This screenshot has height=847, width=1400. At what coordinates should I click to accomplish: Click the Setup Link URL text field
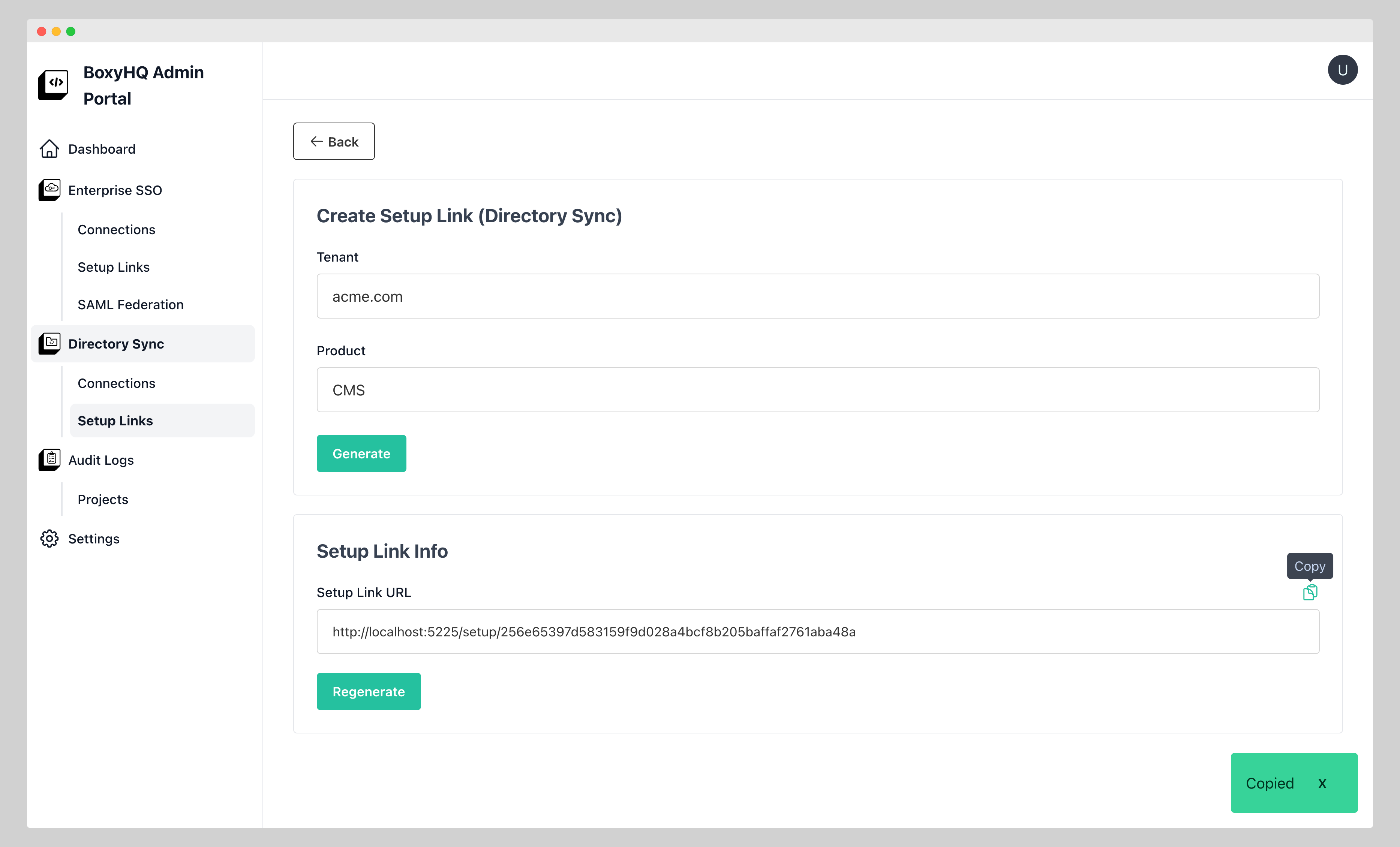point(817,631)
